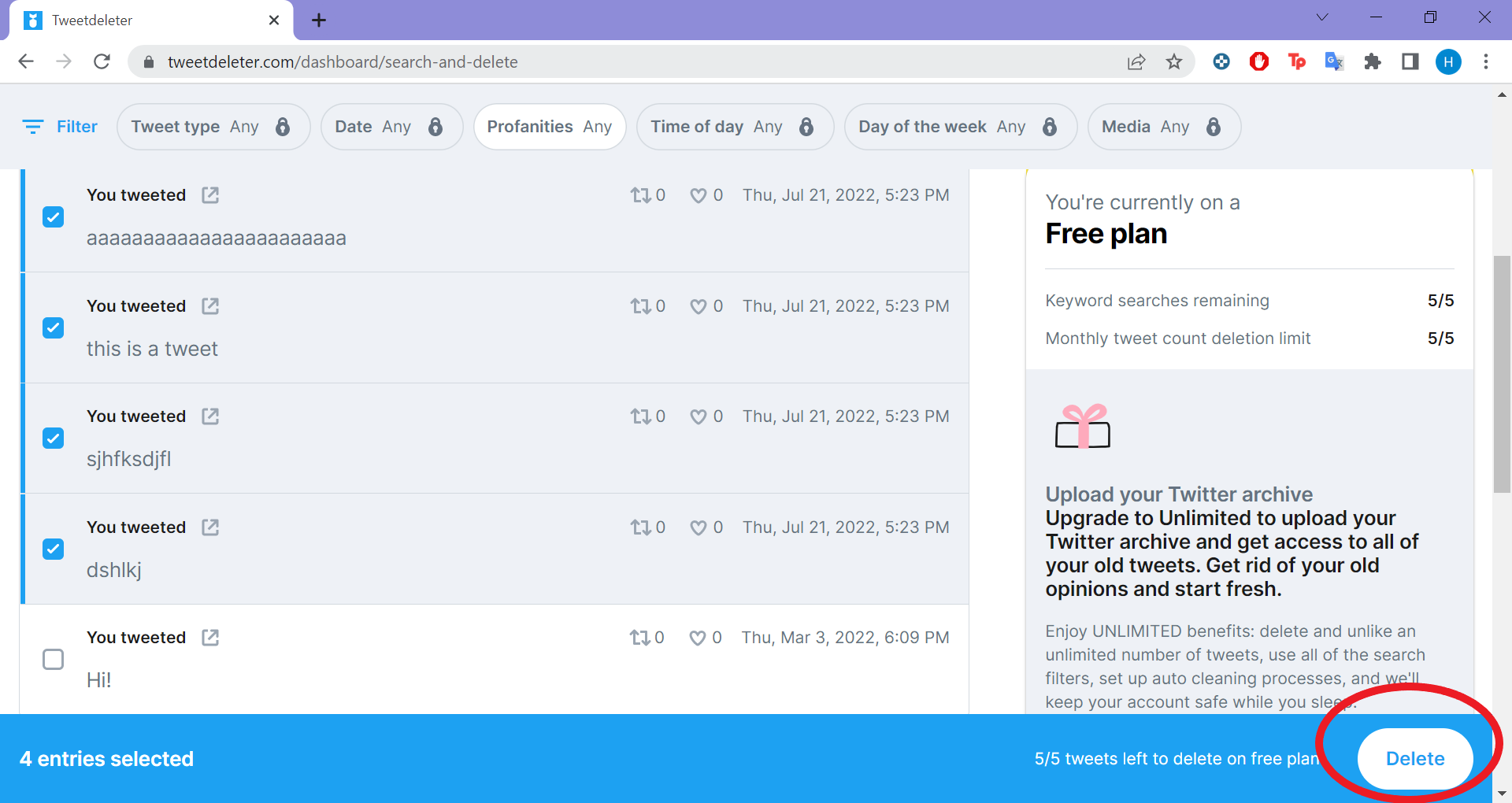Open the Day of the week filter dropdown
1512x803 pixels.
click(x=961, y=127)
